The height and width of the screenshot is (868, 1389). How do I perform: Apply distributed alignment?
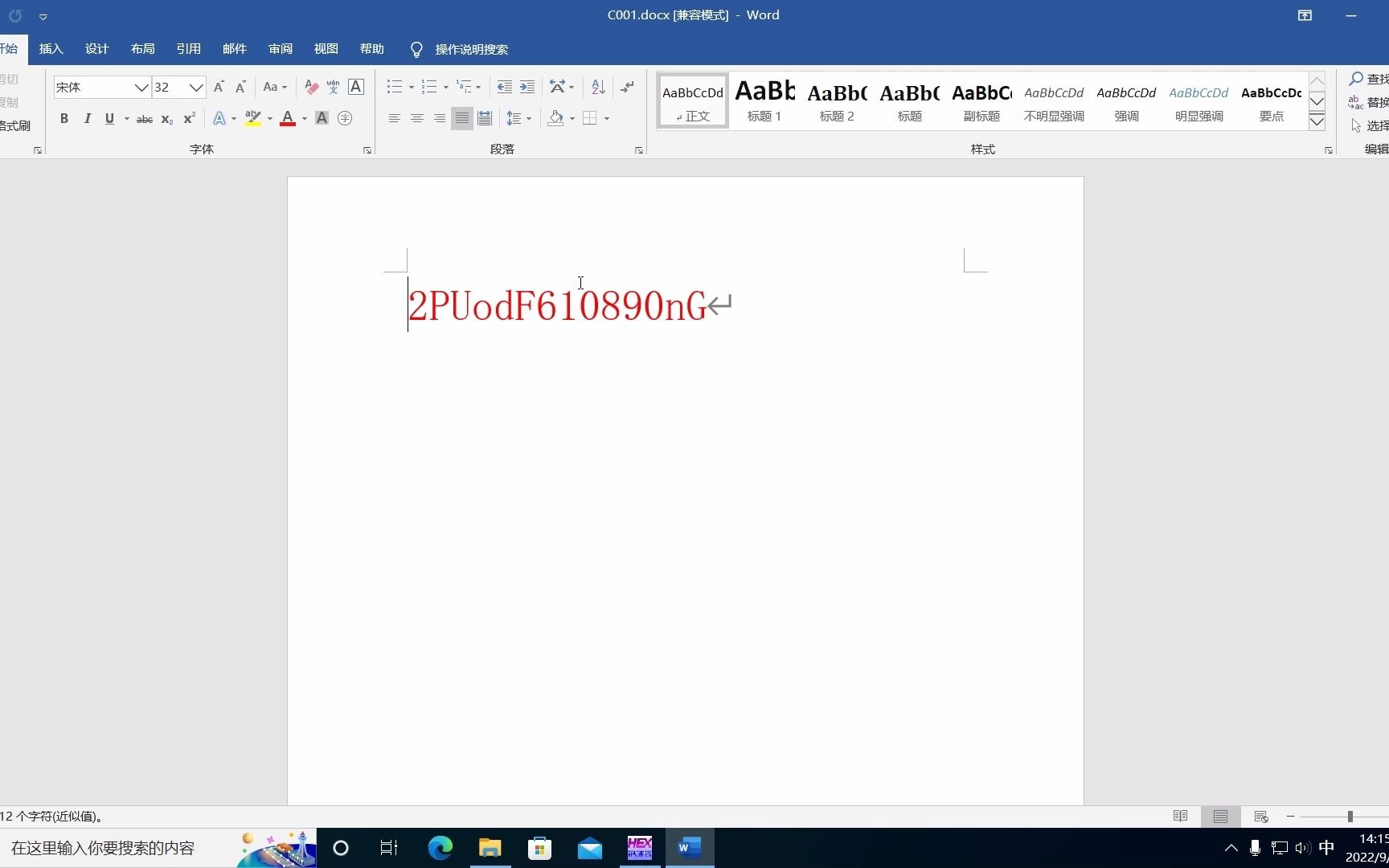[485, 119]
